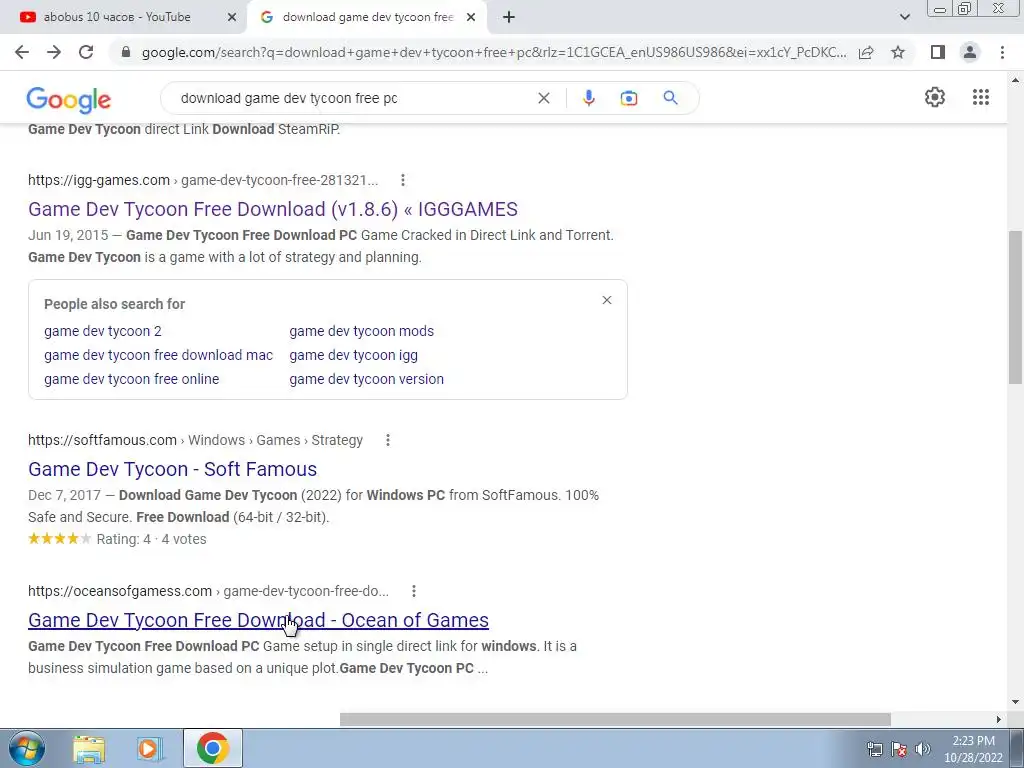Go forward with browser forward arrow
Image resolution: width=1024 pixels, height=768 pixels.
(54, 52)
